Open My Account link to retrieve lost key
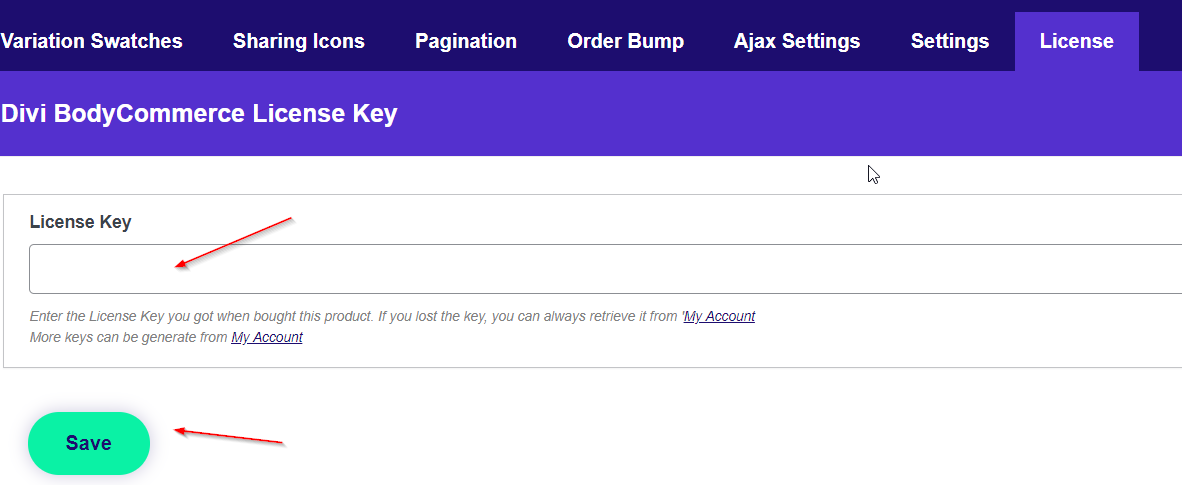This screenshot has width=1182, height=485. 719,317
